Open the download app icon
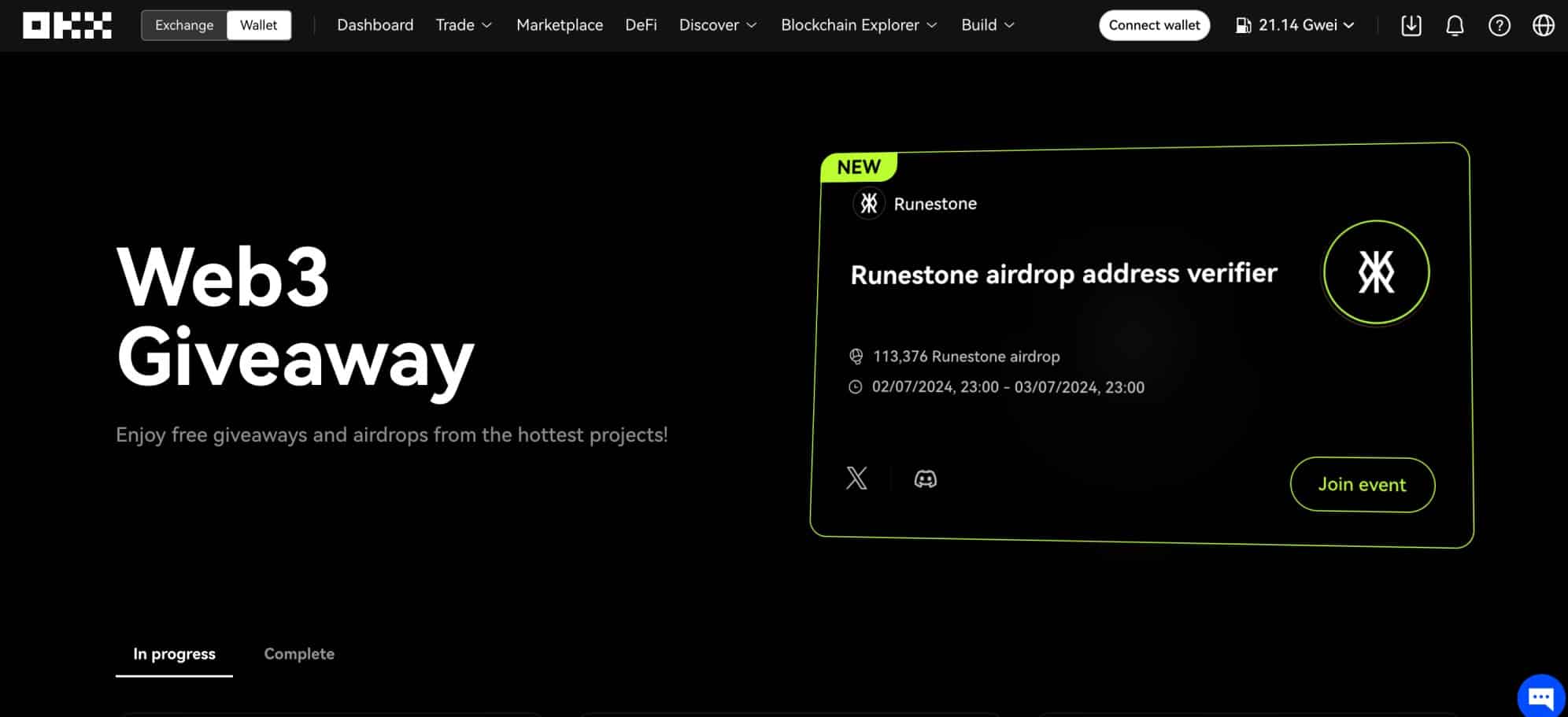The height and width of the screenshot is (717, 1568). pos(1411,25)
